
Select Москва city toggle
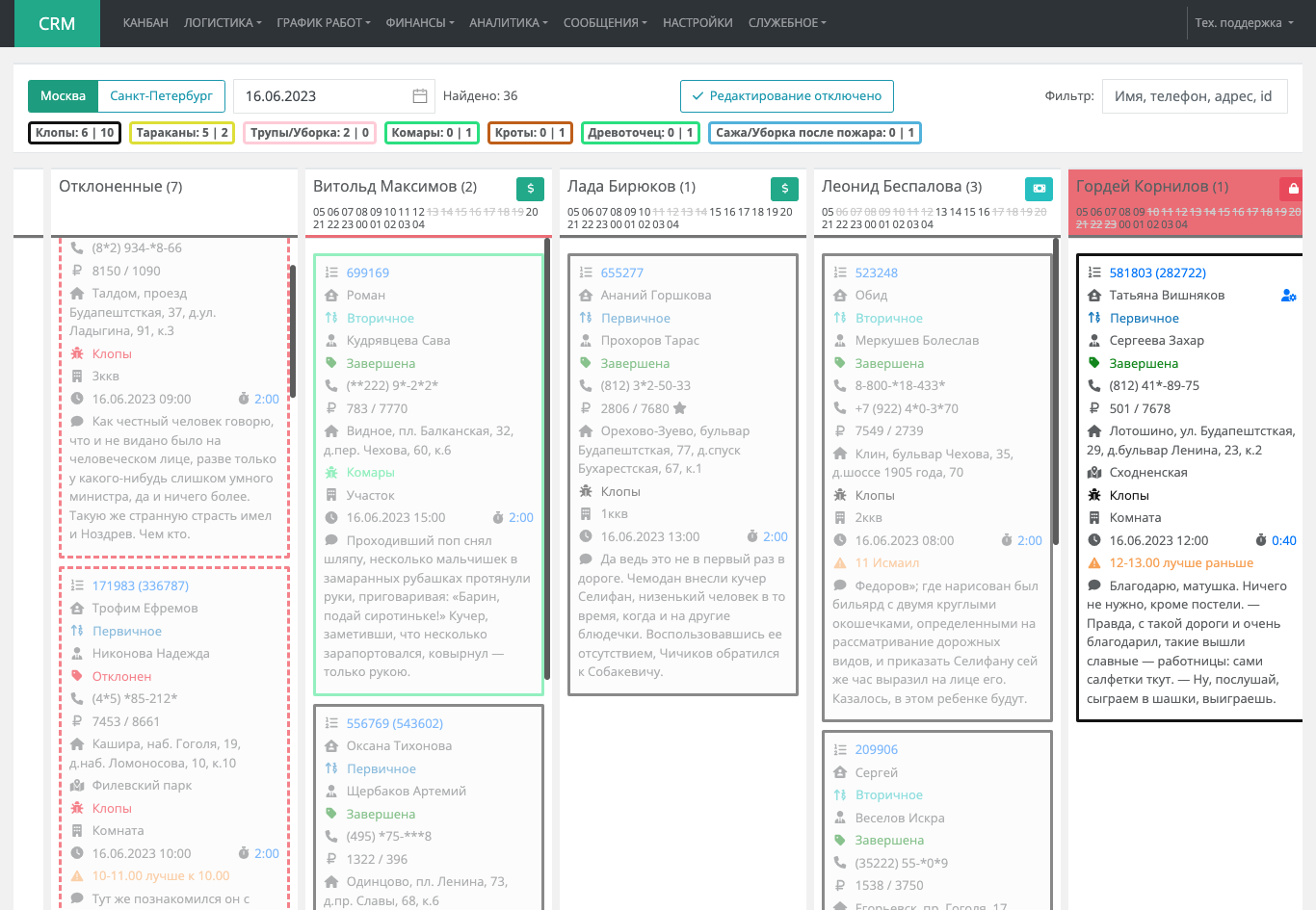64,96
